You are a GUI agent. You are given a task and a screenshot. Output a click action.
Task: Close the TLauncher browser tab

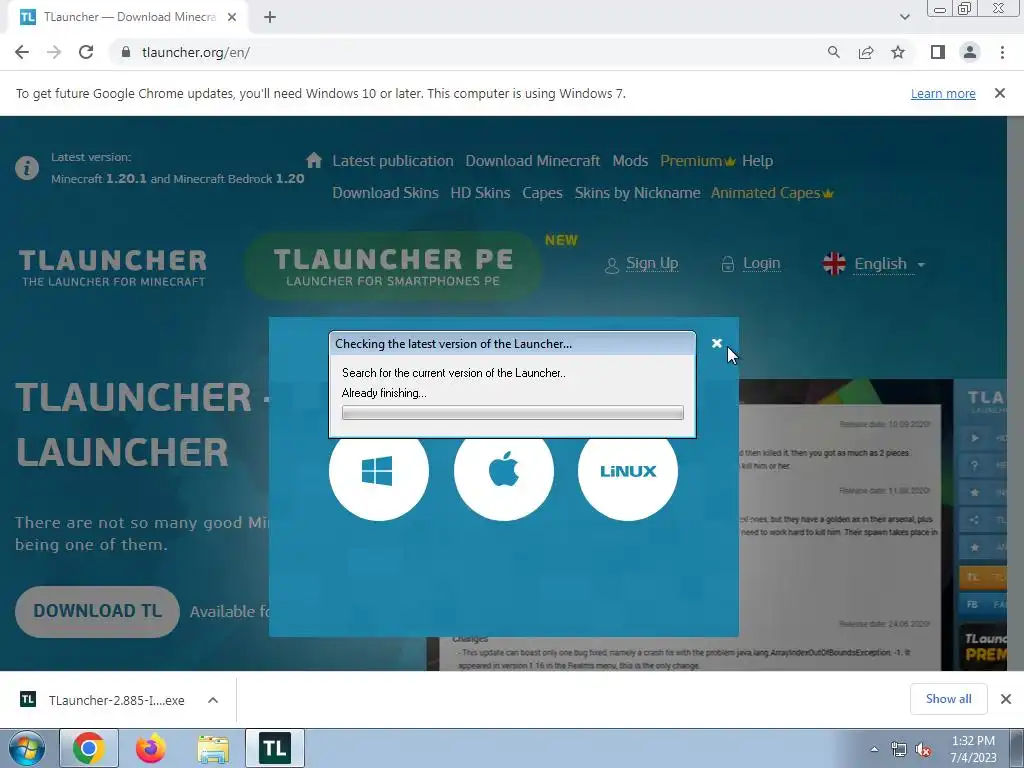click(232, 18)
